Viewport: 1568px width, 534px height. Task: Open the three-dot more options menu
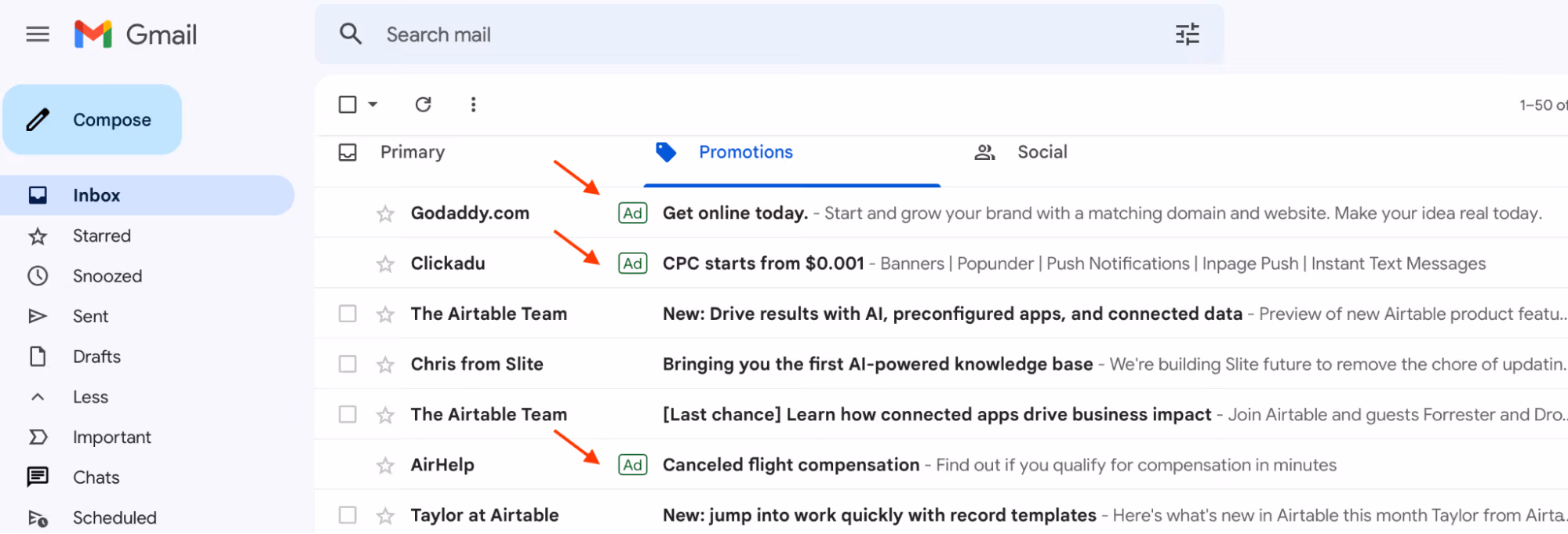click(x=473, y=104)
